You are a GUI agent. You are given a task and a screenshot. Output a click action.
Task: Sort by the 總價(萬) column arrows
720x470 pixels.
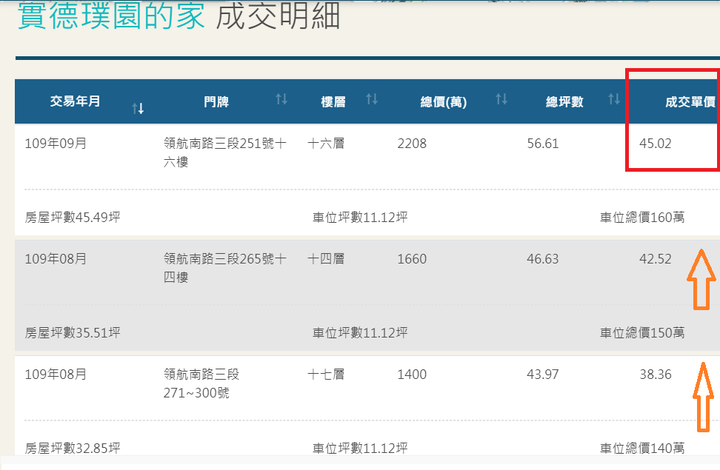coord(501,99)
